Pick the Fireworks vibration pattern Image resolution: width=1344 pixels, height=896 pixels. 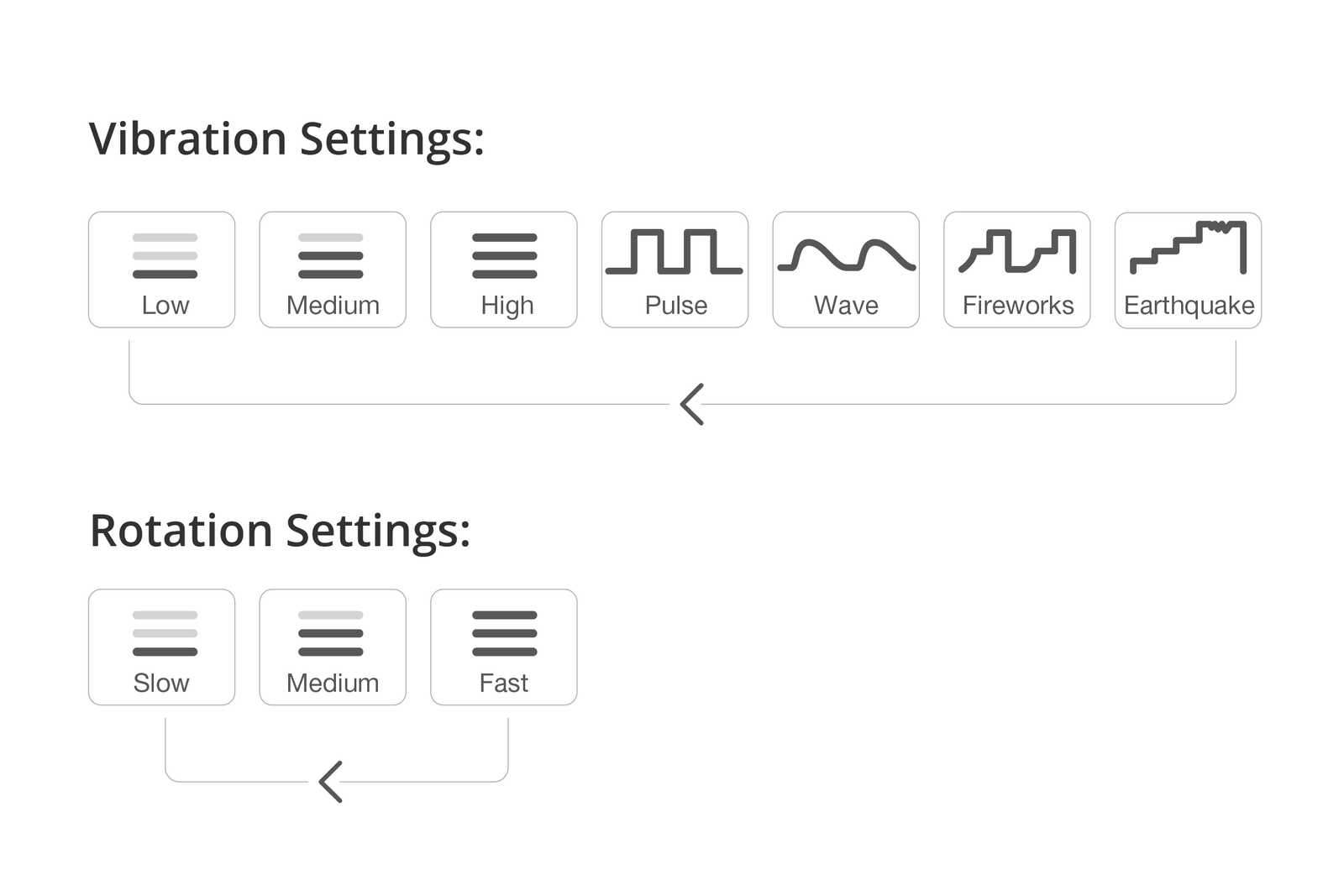pos(1017,270)
